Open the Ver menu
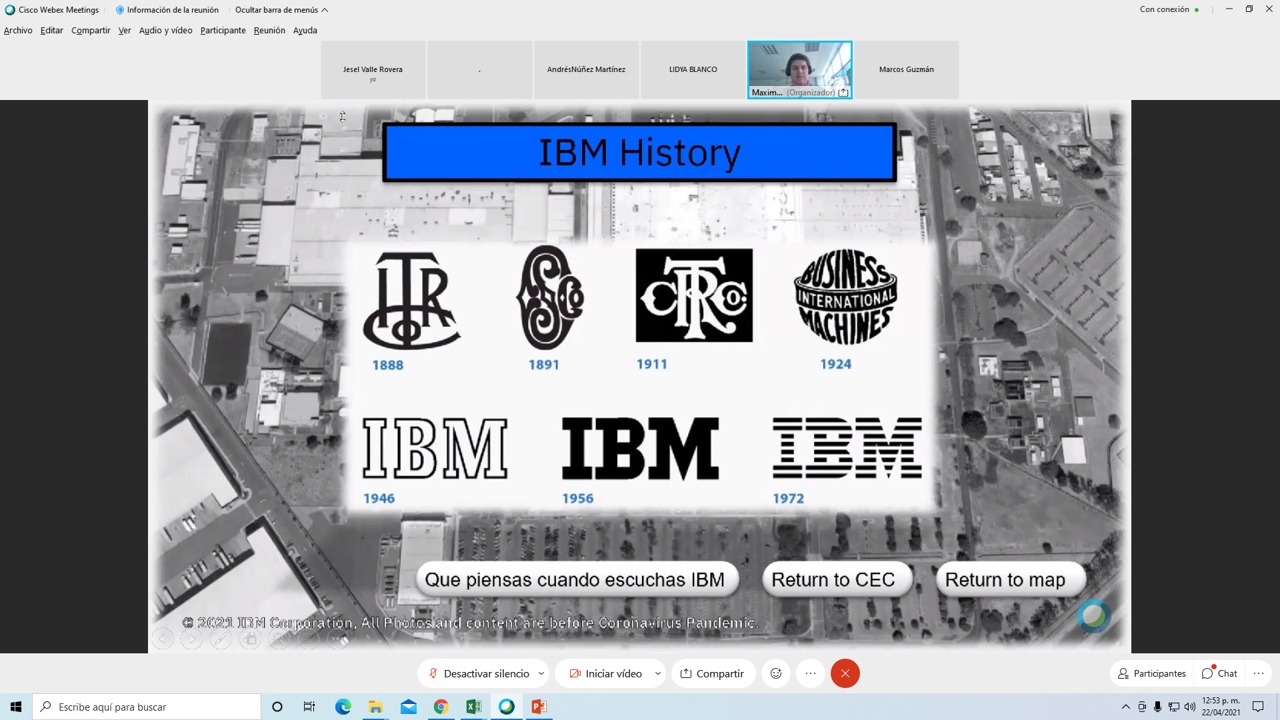 click(x=124, y=30)
